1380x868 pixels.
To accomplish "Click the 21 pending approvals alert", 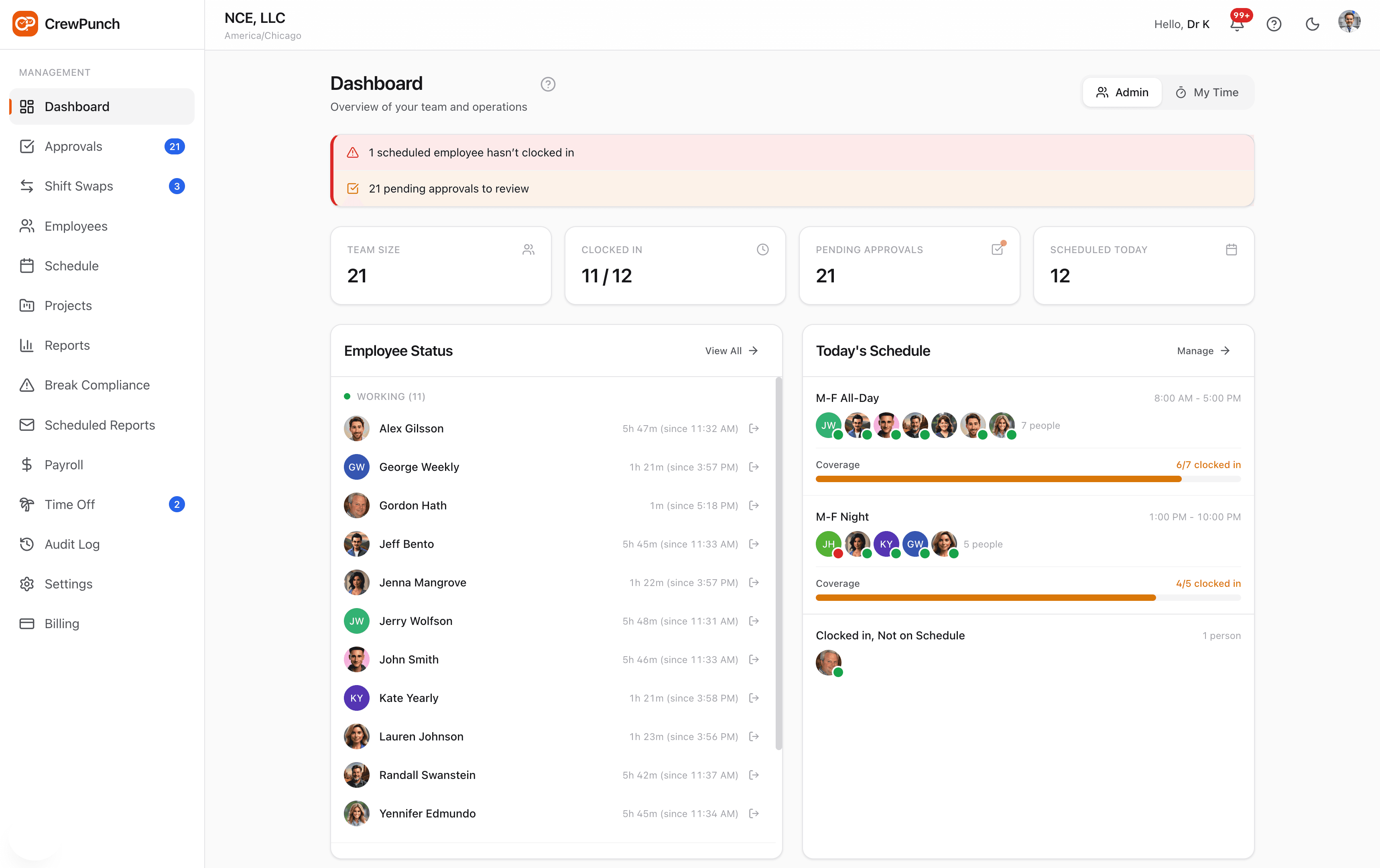I will coord(449,189).
